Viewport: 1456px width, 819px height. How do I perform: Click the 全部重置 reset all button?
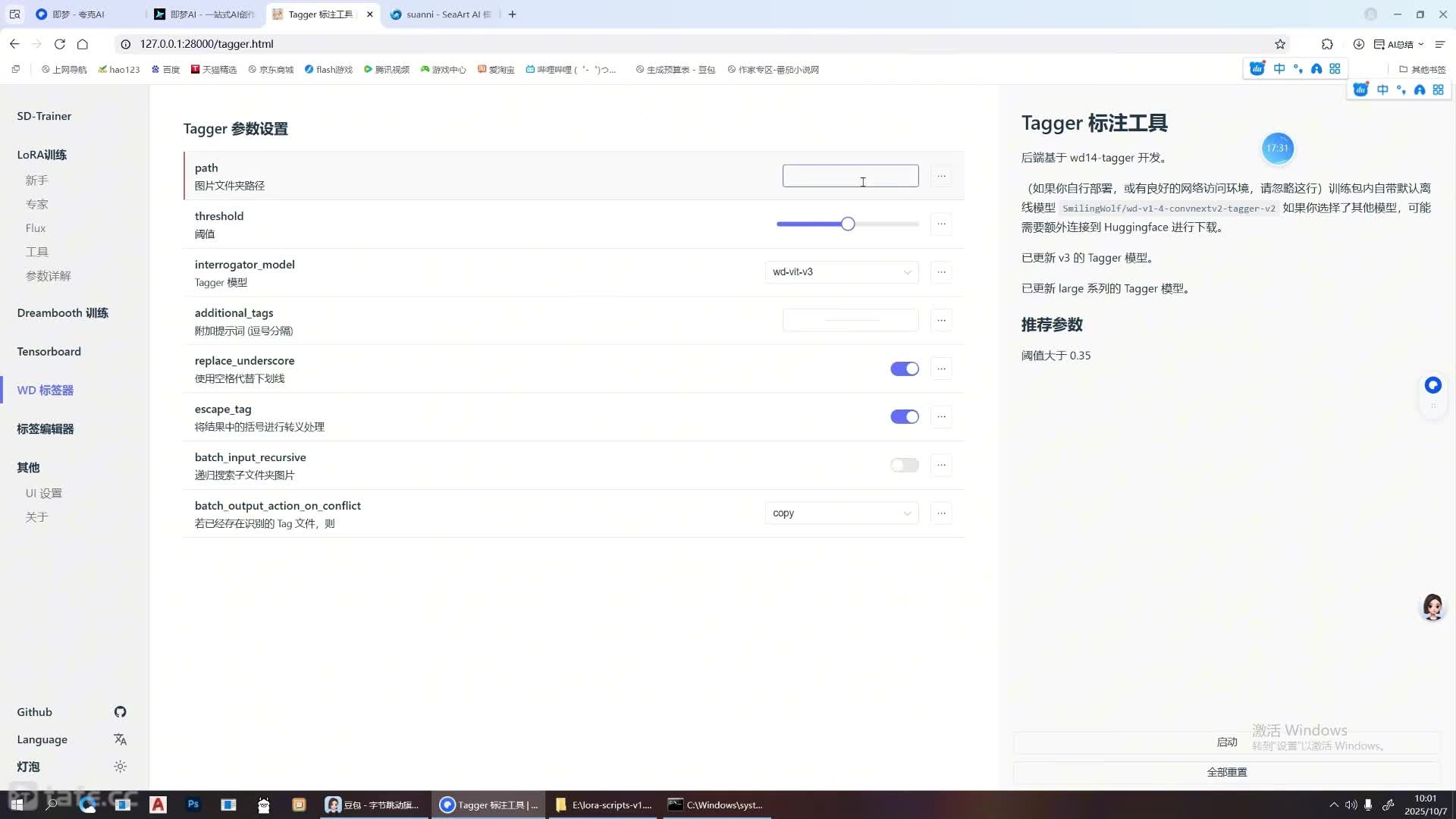pos(1226,772)
